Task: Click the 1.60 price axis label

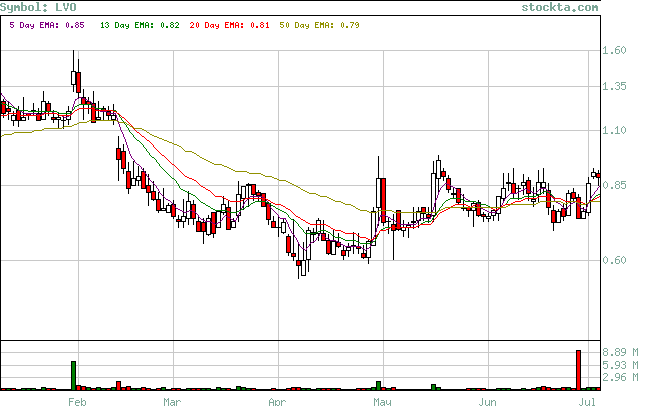Action: click(614, 50)
